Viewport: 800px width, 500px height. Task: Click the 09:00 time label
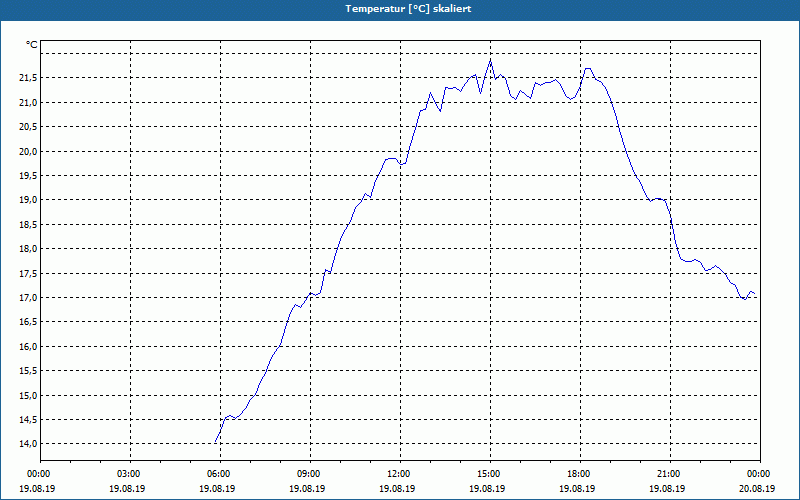pyautogui.click(x=308, y=474)
